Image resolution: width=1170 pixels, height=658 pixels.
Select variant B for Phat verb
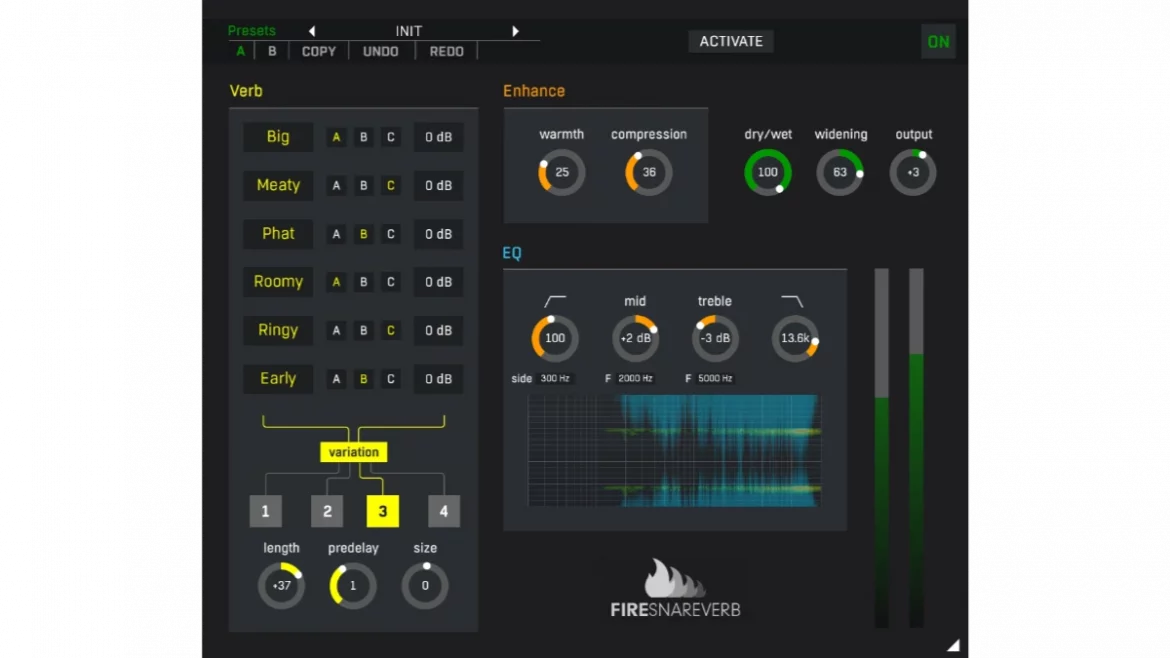[x=363, y=234]
